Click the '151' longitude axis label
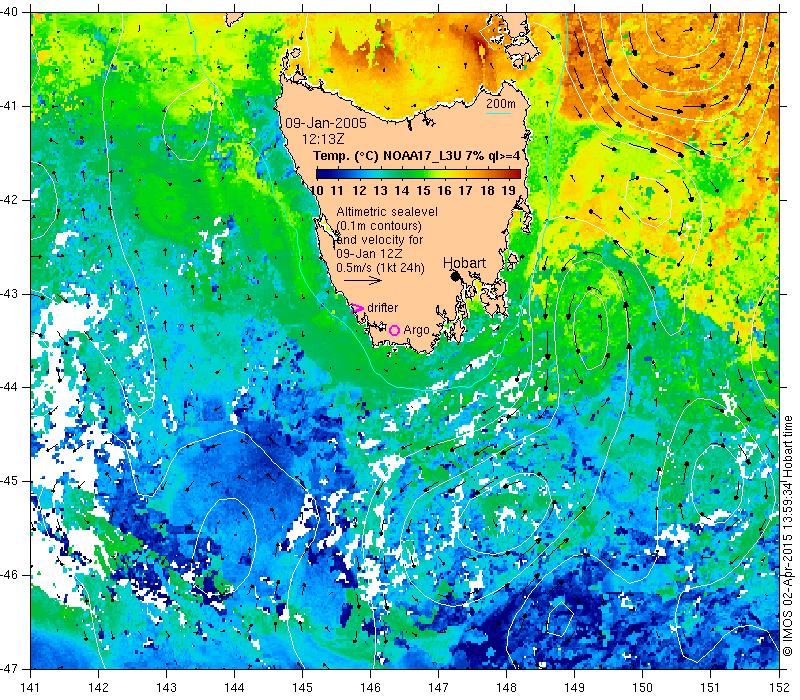Screen dimensions: 800x700 click(x=711, y=688)
